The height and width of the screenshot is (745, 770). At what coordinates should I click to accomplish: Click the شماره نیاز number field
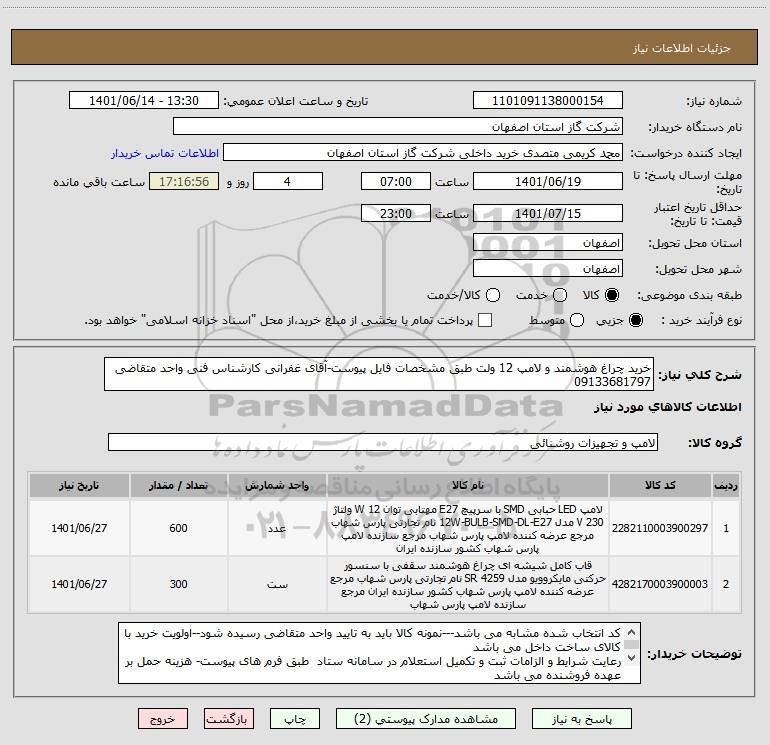tap(548, 101)
